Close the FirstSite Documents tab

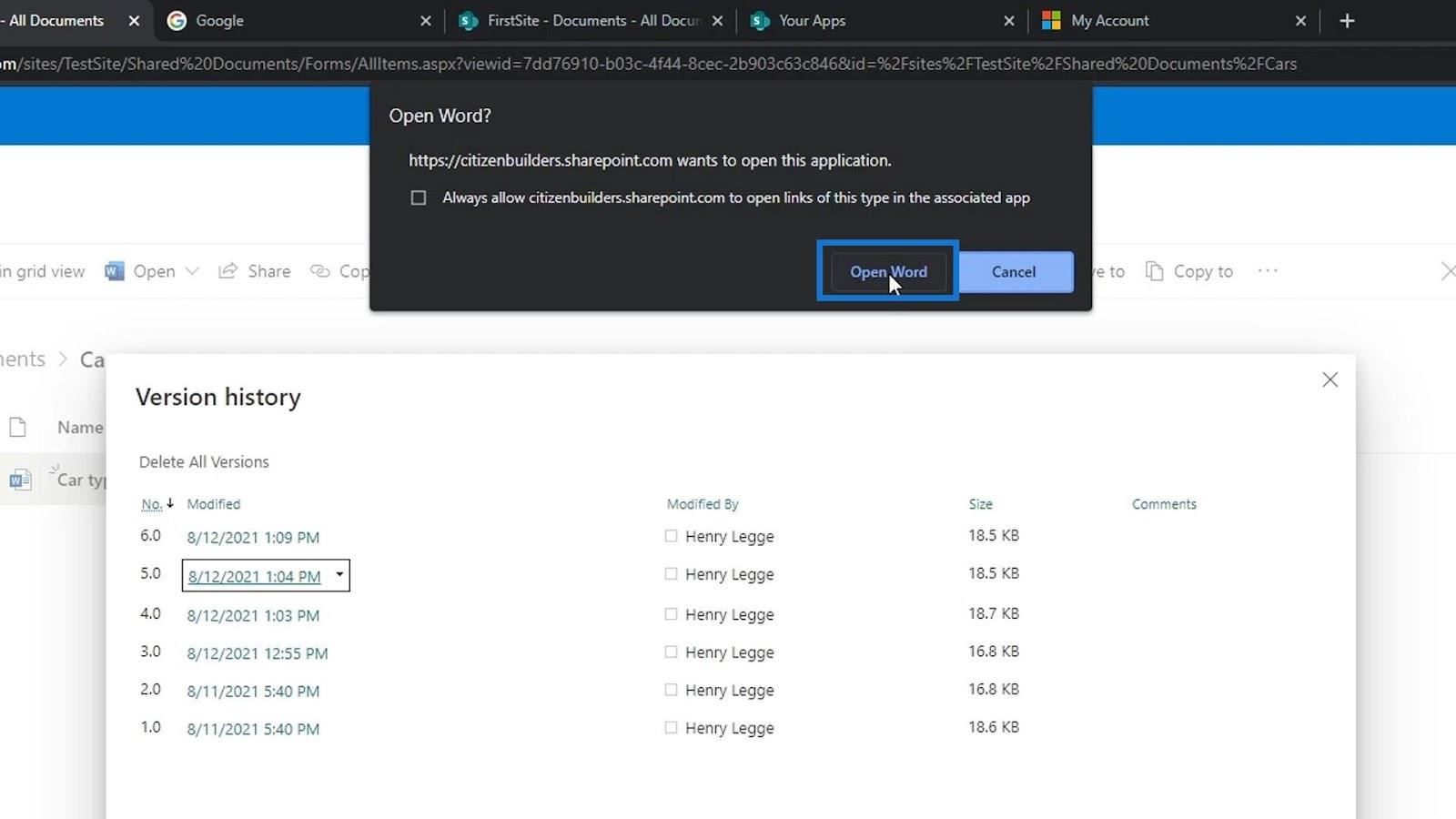tap(717, 20)
